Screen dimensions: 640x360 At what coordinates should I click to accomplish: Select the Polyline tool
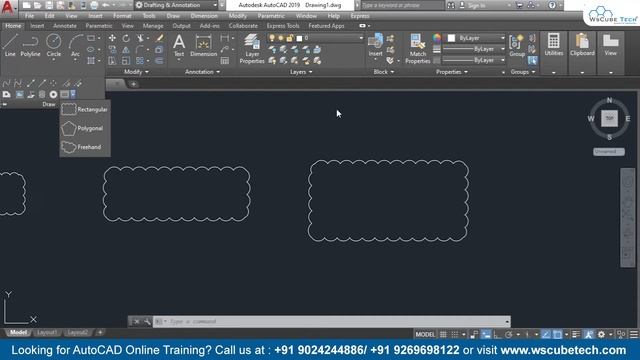30,45
